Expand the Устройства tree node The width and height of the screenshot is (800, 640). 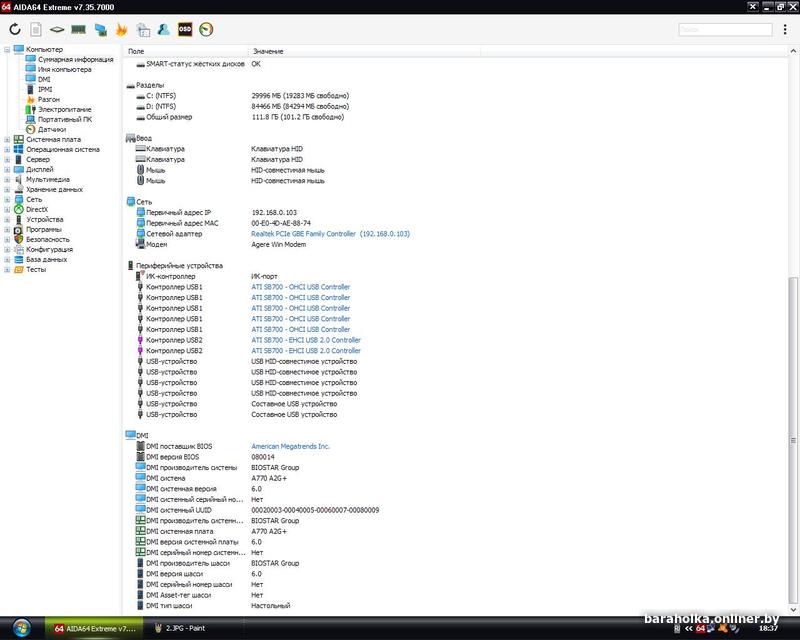(7, 219)
